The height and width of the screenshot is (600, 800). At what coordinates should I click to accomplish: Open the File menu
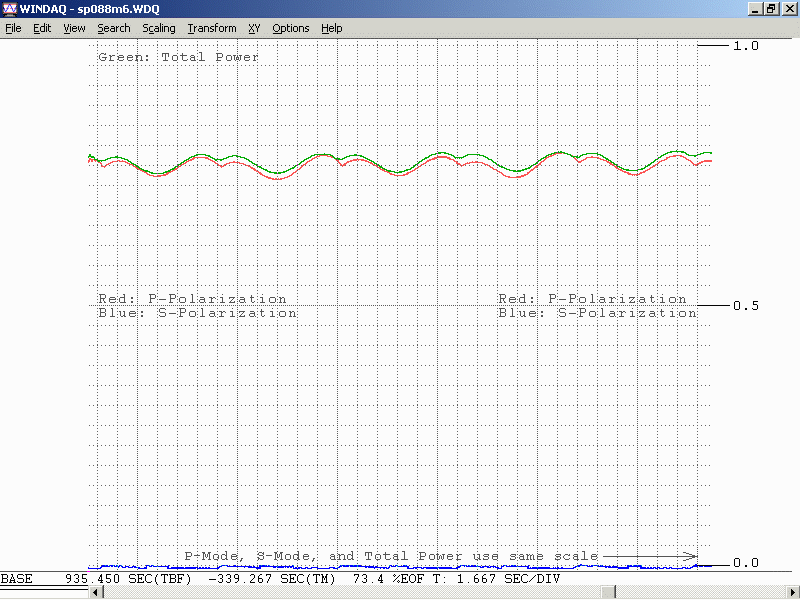click(13, 28)
